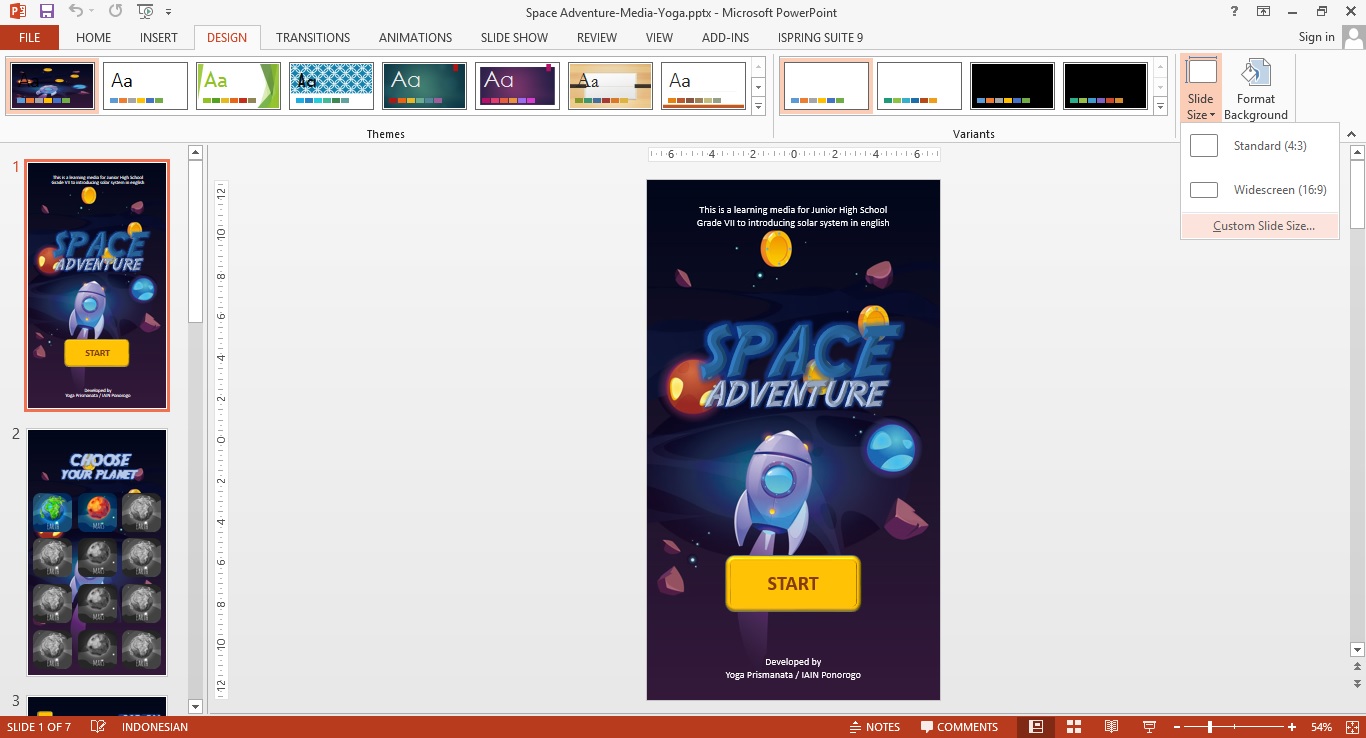The height and width of the screenshot is (738, 1366).
Task: Switch to the TRANSITIONS ribbon tab
Action: pos(312,37)
